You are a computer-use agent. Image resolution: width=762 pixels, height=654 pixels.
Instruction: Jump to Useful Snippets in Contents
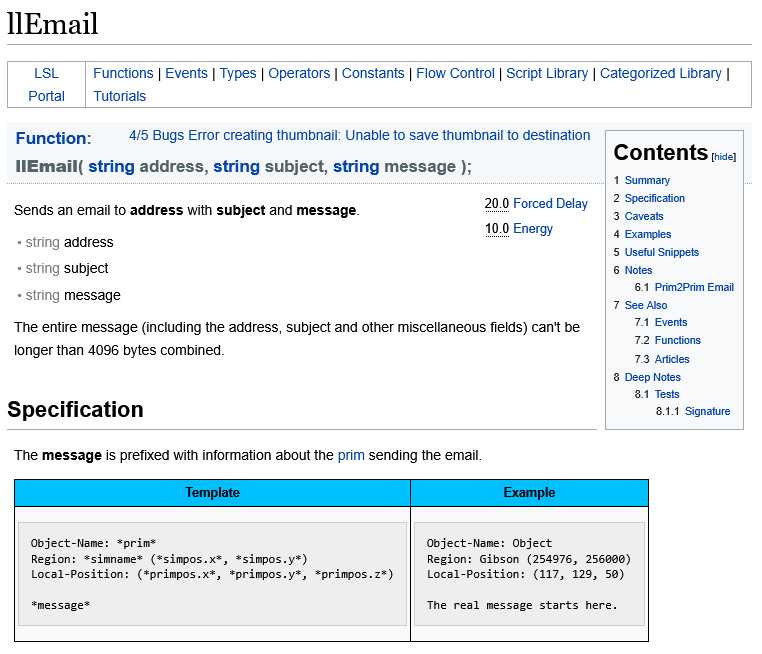tap(661, 252)
